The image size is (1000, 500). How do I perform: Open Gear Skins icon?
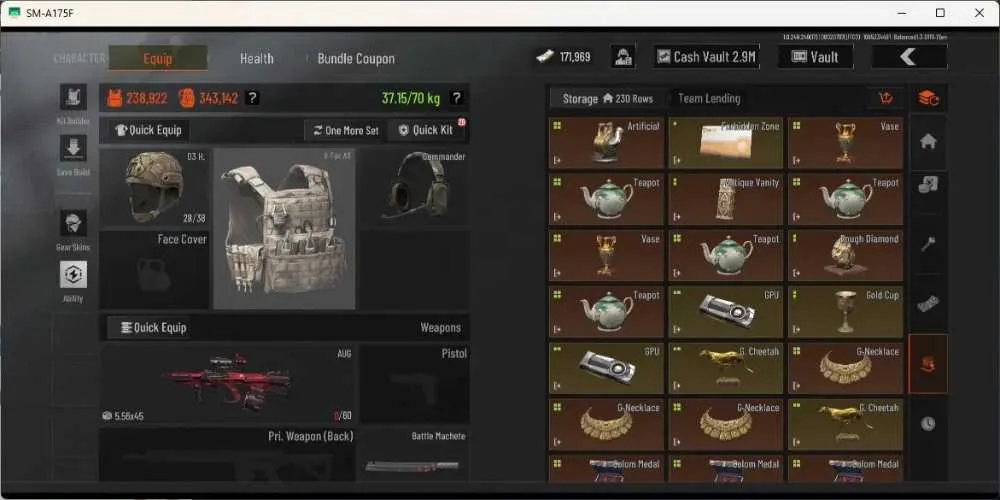[73, 223]
